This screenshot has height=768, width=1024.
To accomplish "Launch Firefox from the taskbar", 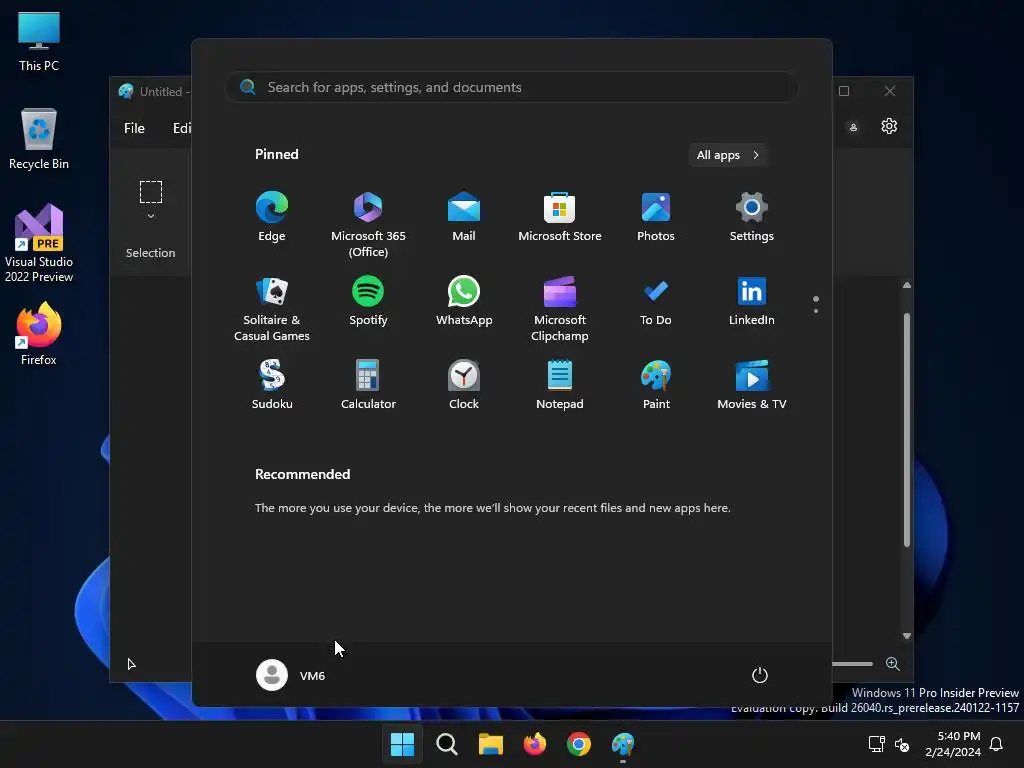I will (535, 744).
